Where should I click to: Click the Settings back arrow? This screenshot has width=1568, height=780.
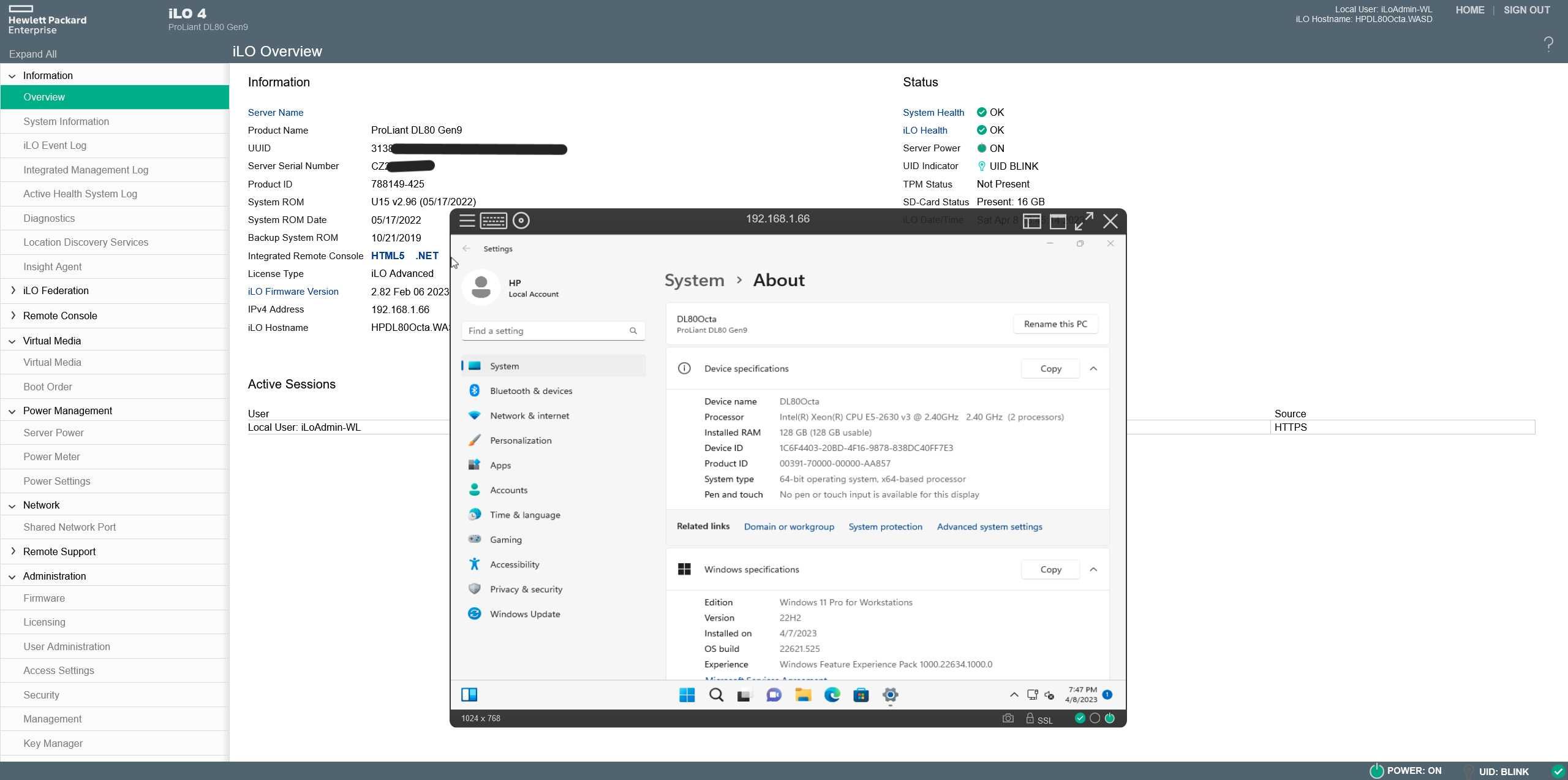[x=467, y=249]
